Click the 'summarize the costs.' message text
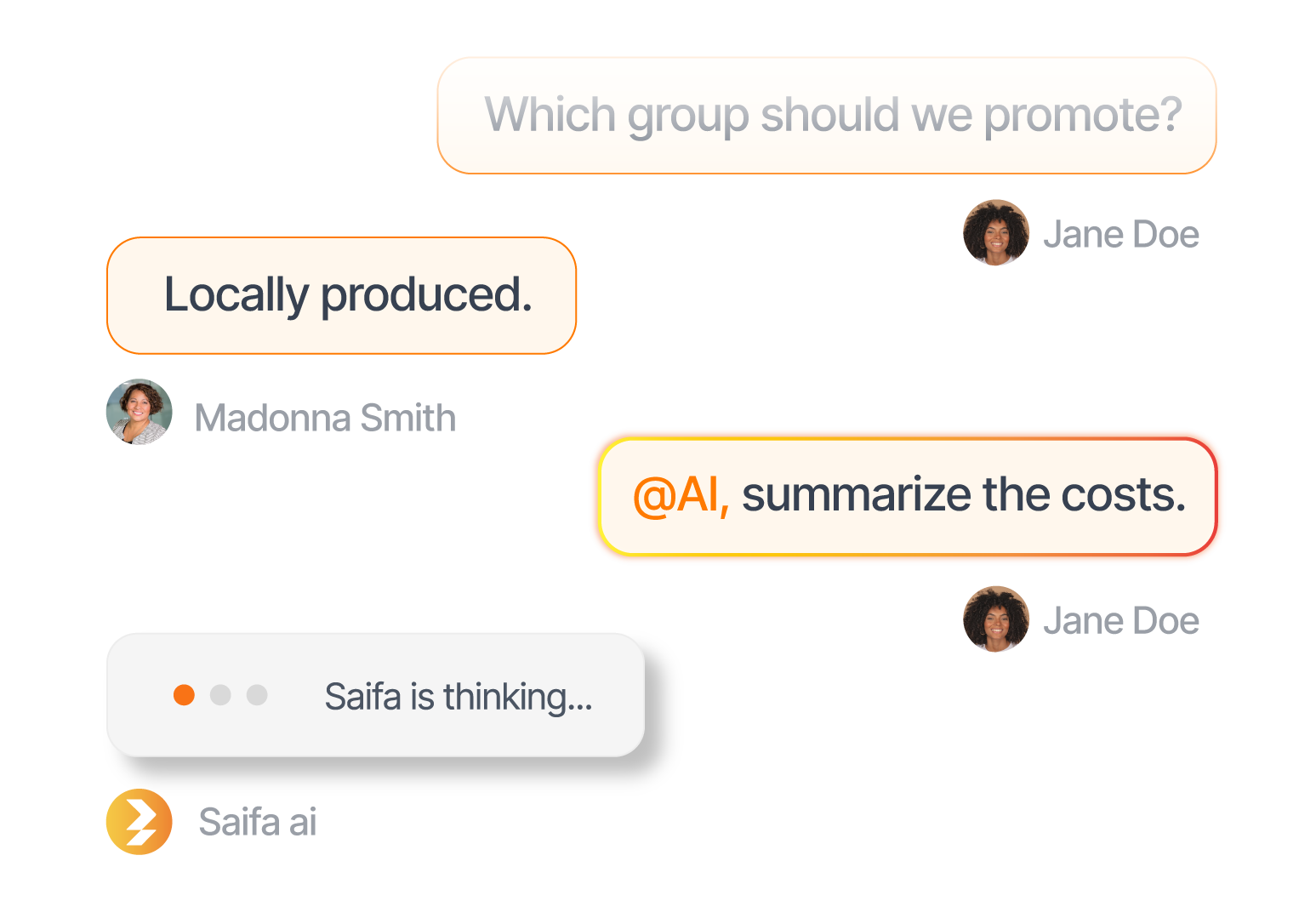 coord(963,495)
